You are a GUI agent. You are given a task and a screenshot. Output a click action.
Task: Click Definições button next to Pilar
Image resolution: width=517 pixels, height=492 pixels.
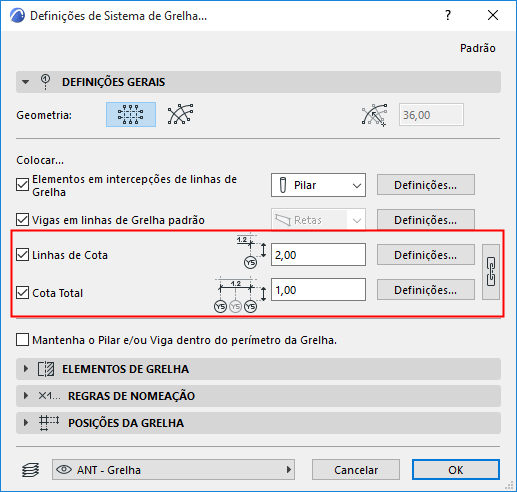coord(426,185)
